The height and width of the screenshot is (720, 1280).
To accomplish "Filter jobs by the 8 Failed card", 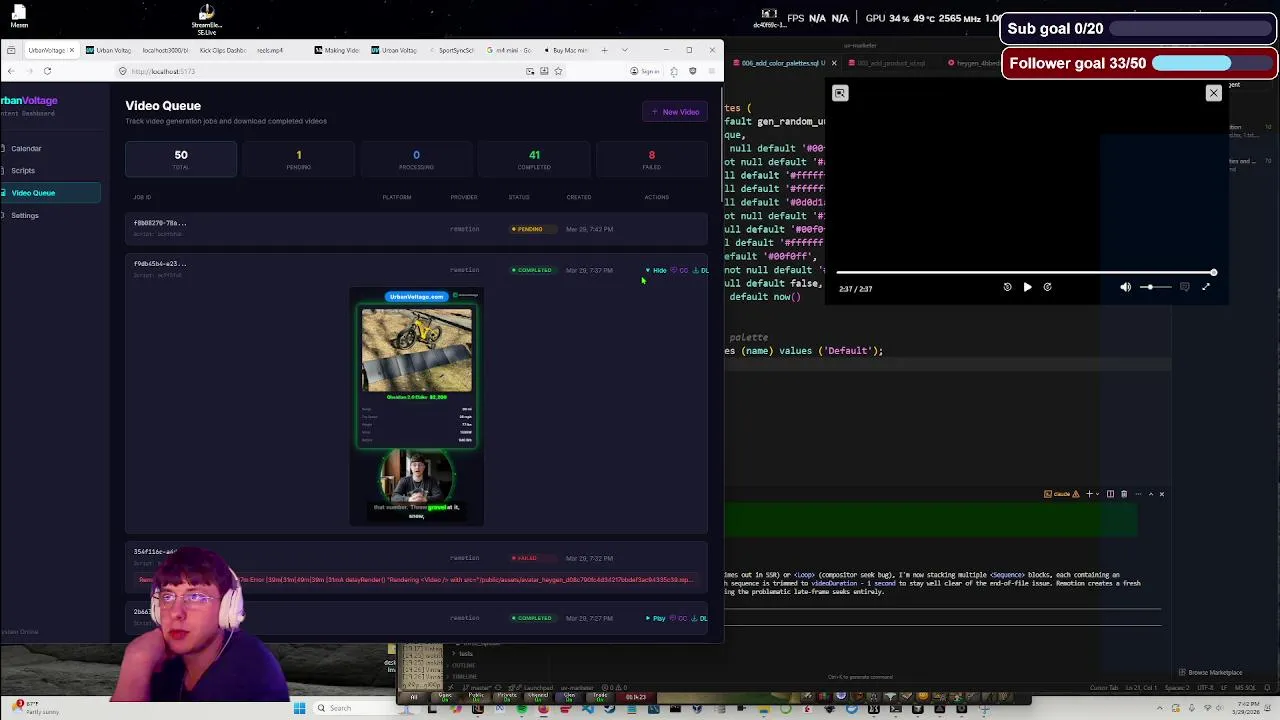I will (x=652, y=159).
